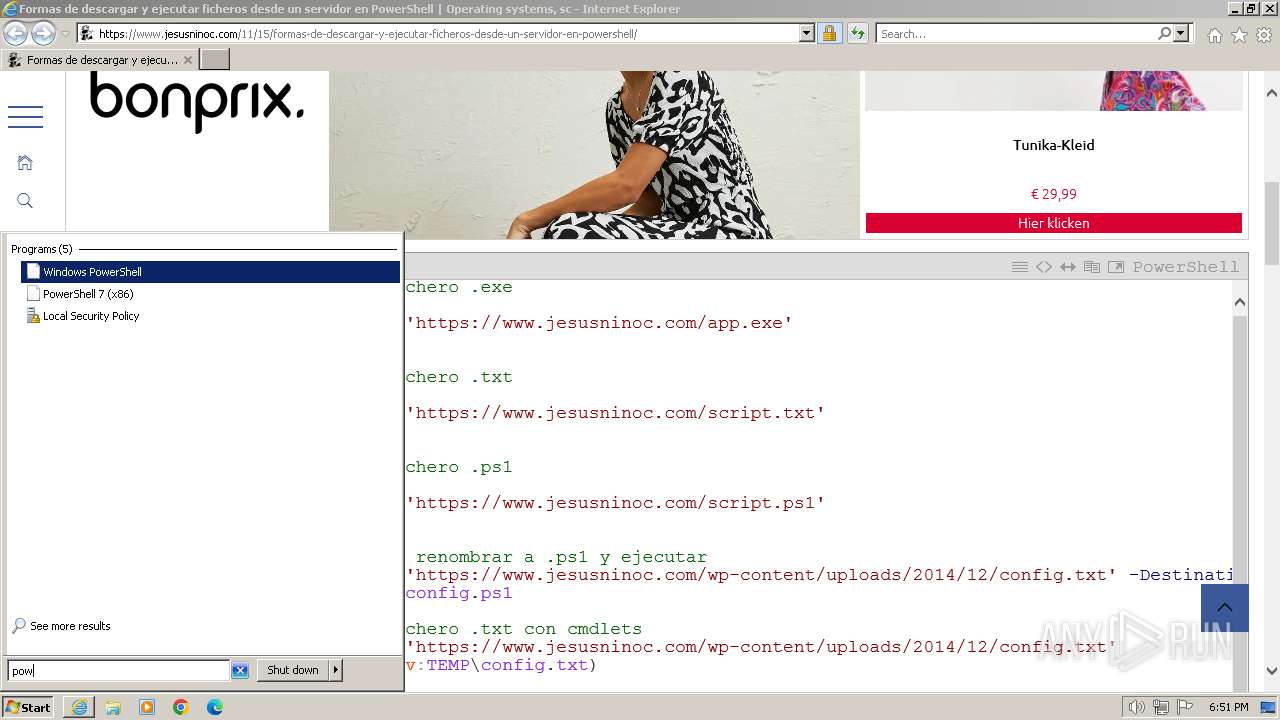This screenshot has height=720, width=1280.
Task: Toggle line numbers in code block
Action: [1020, 267]
